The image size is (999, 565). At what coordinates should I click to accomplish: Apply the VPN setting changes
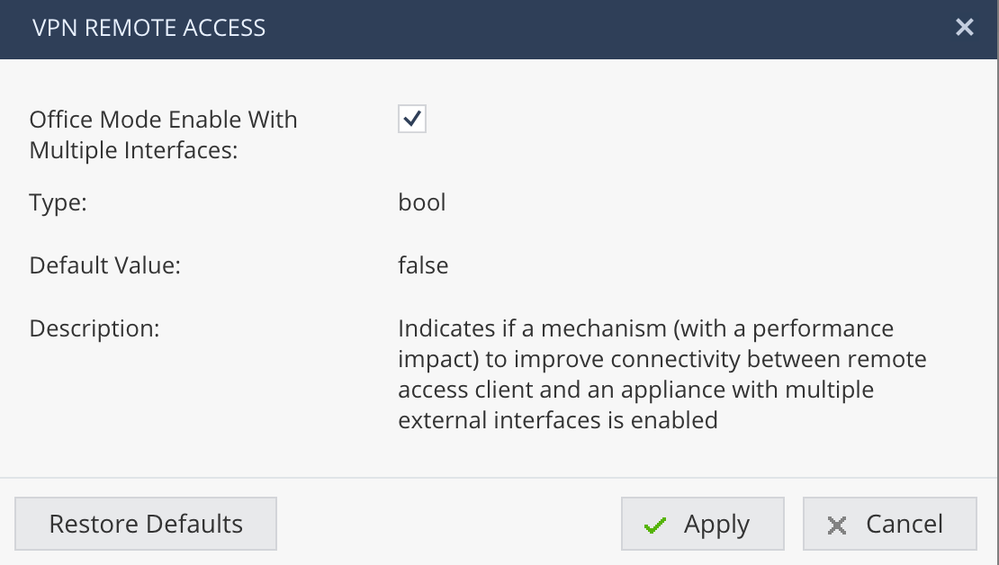(698, 524)
